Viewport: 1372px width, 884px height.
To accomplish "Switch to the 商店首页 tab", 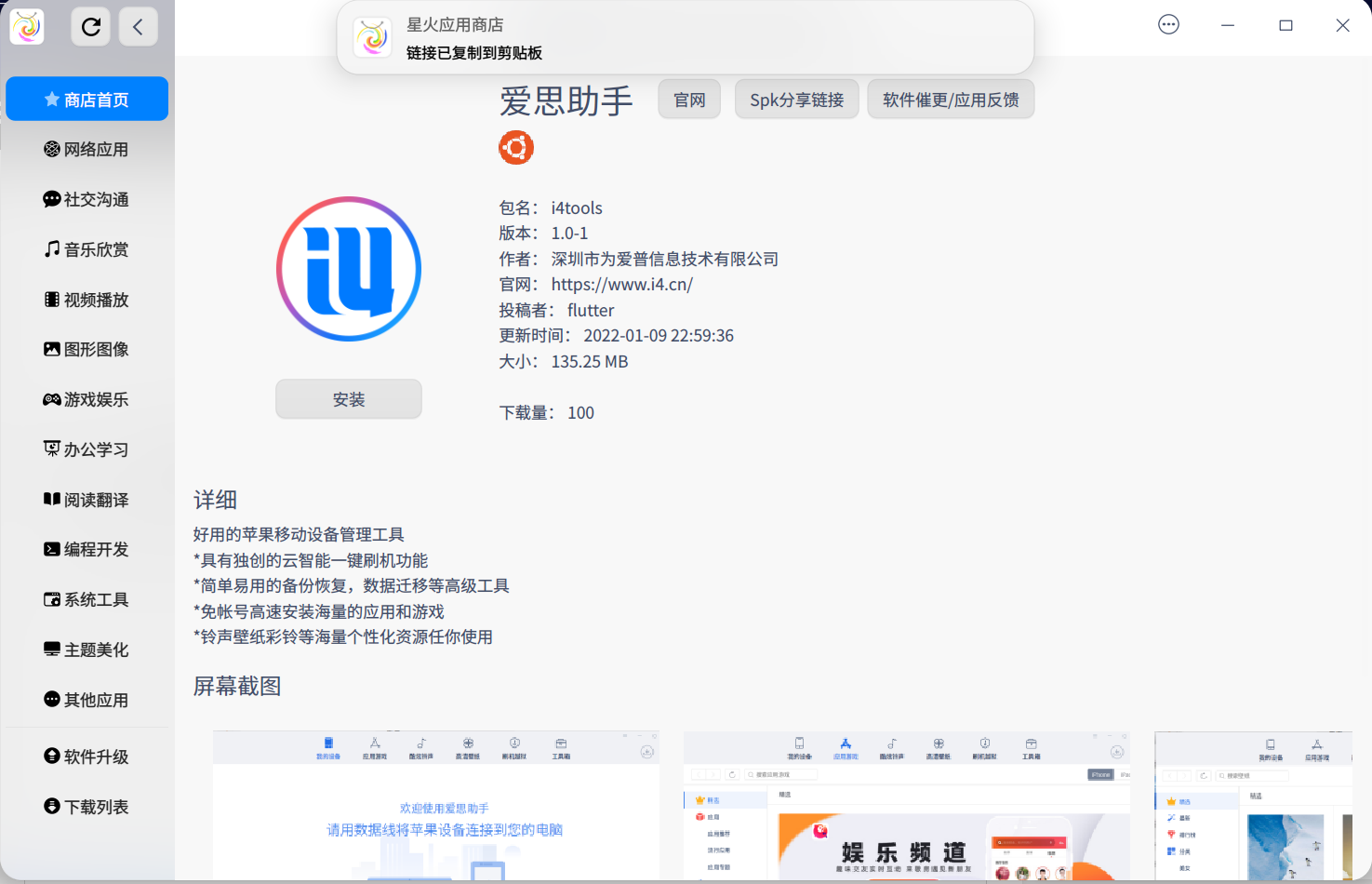I will point(87,99).
